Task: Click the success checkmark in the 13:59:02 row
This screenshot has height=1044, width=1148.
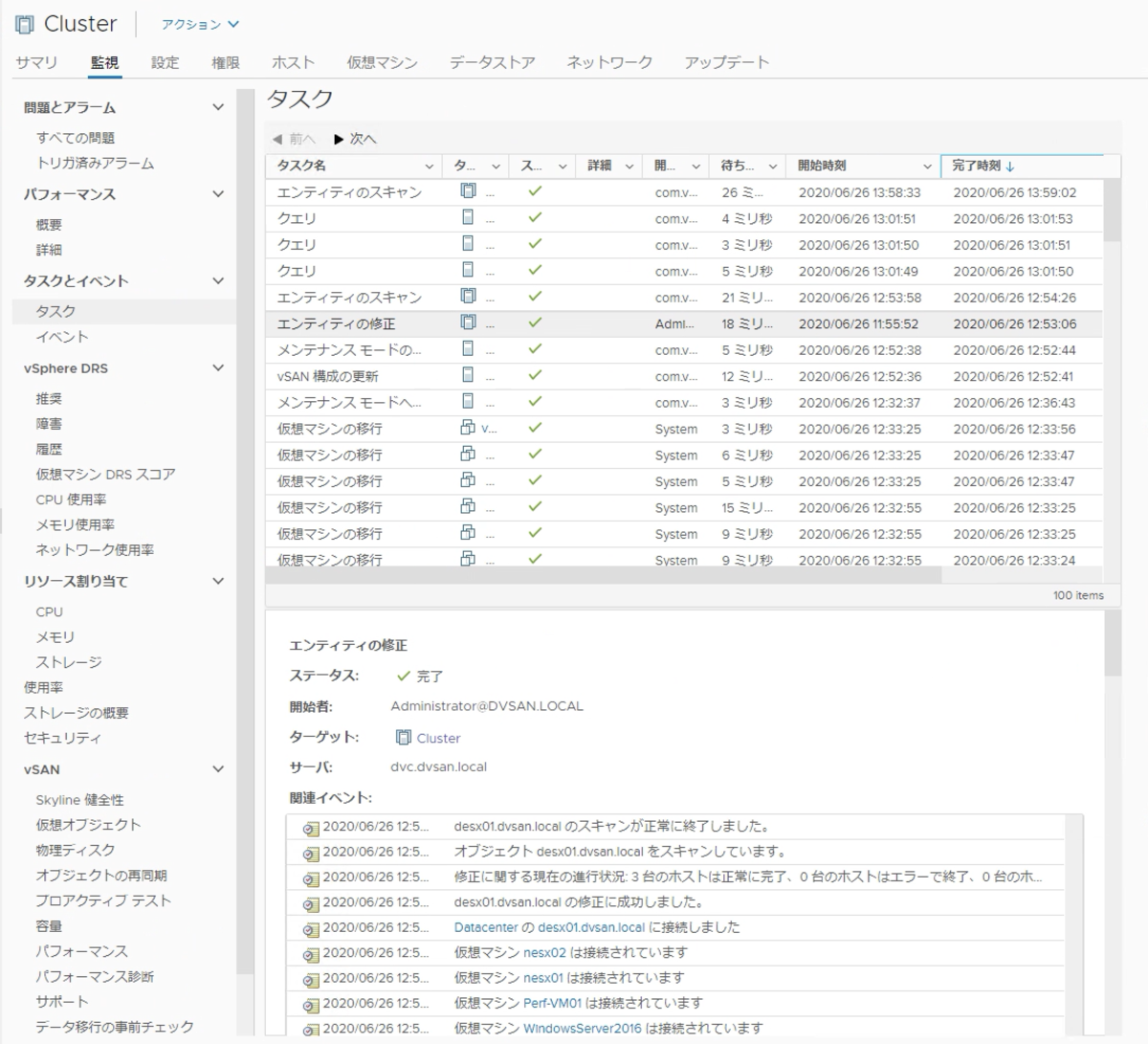Action: click(535, 191)
